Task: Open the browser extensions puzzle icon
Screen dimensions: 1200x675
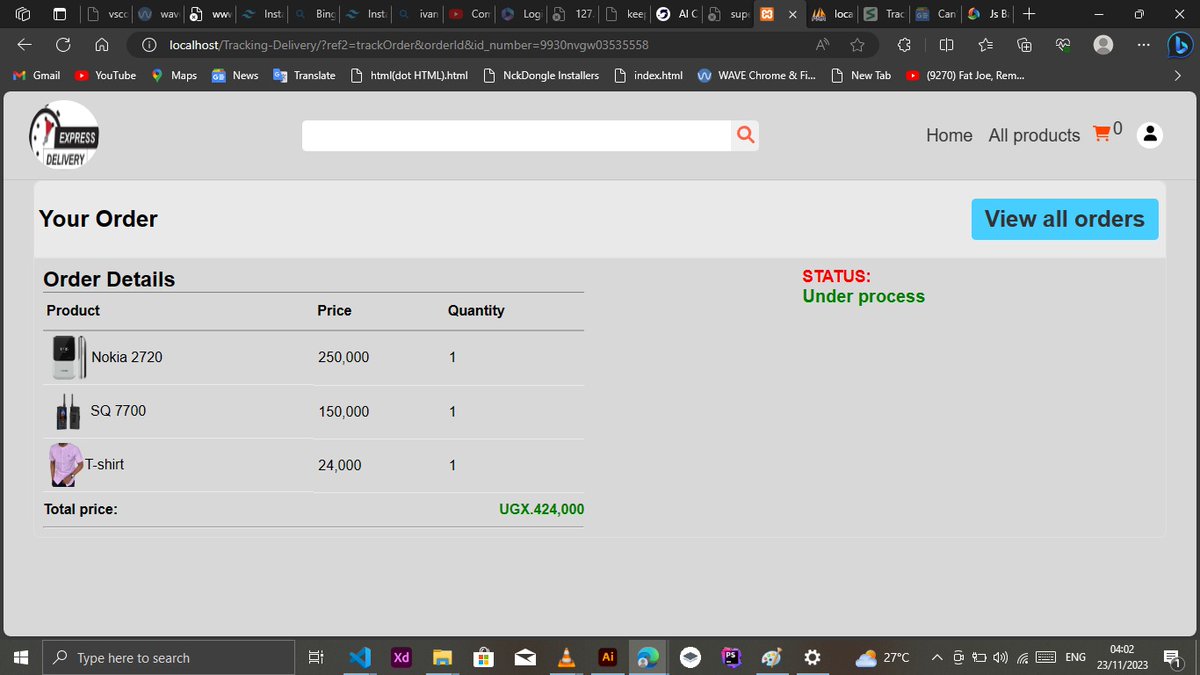Action: pos(904,45)
